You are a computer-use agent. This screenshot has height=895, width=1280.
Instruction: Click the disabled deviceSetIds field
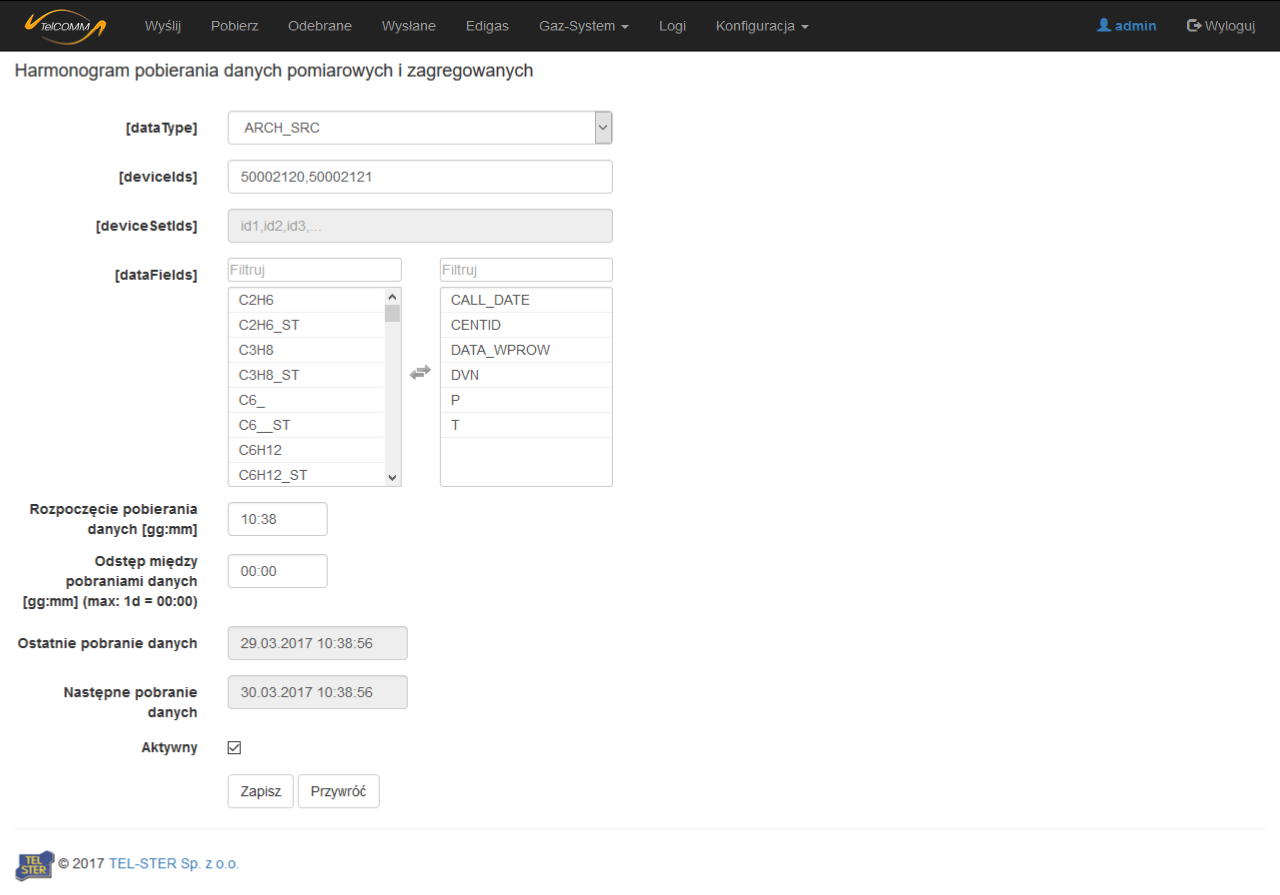420,226
